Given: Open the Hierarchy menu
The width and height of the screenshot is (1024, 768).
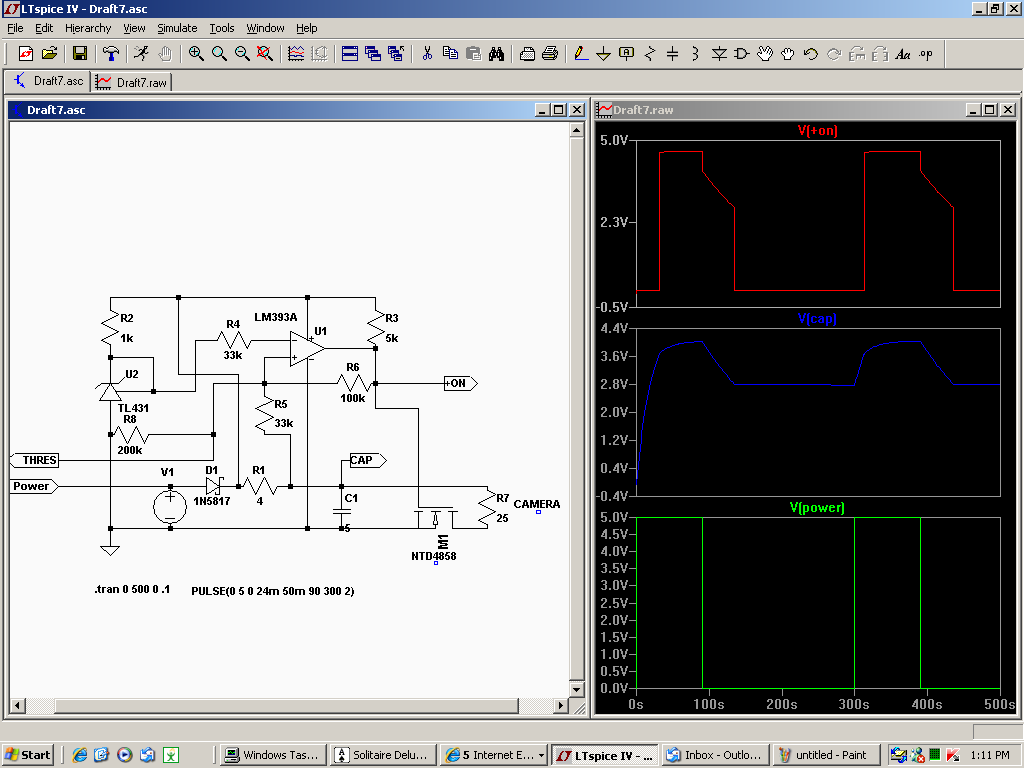Looking at the screenshot, I should pyautogui.click(x=88, y=28).
